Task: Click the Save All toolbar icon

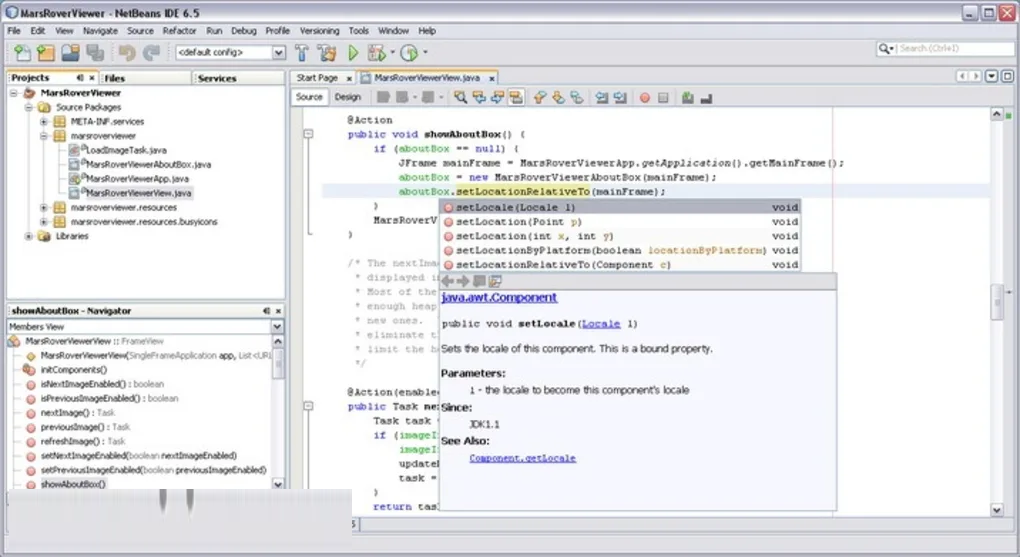Action: tap(95, 53)
